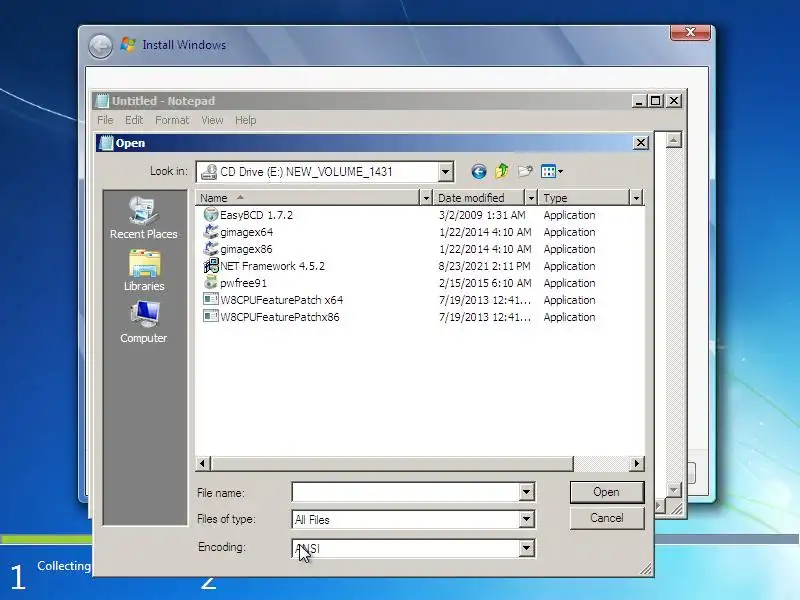
Task: Click the CD drive icon in Look in box
Action: click(x=209, y=172)
